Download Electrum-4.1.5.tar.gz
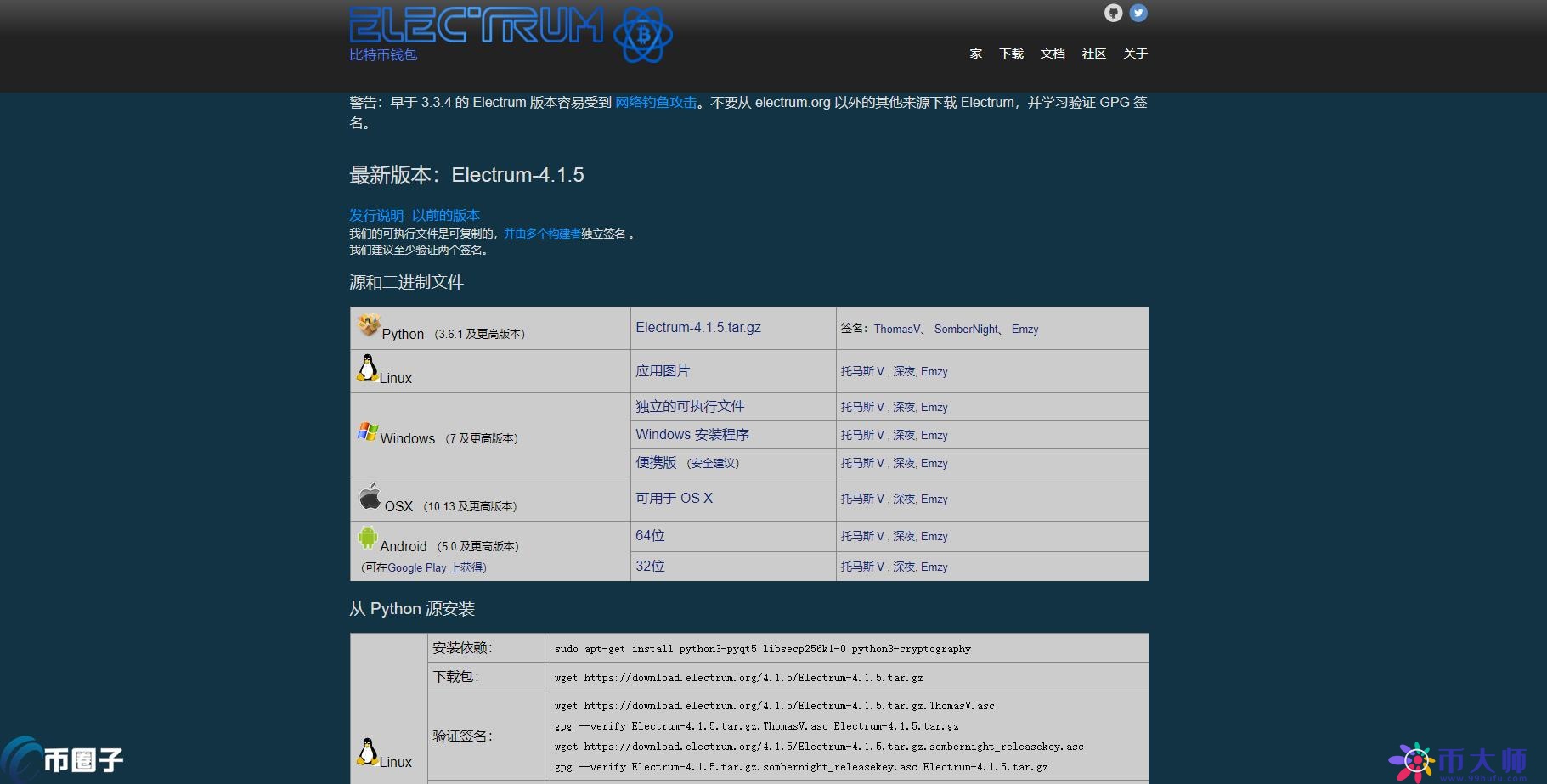1547x784 pixels. click(x=697, y=327)
